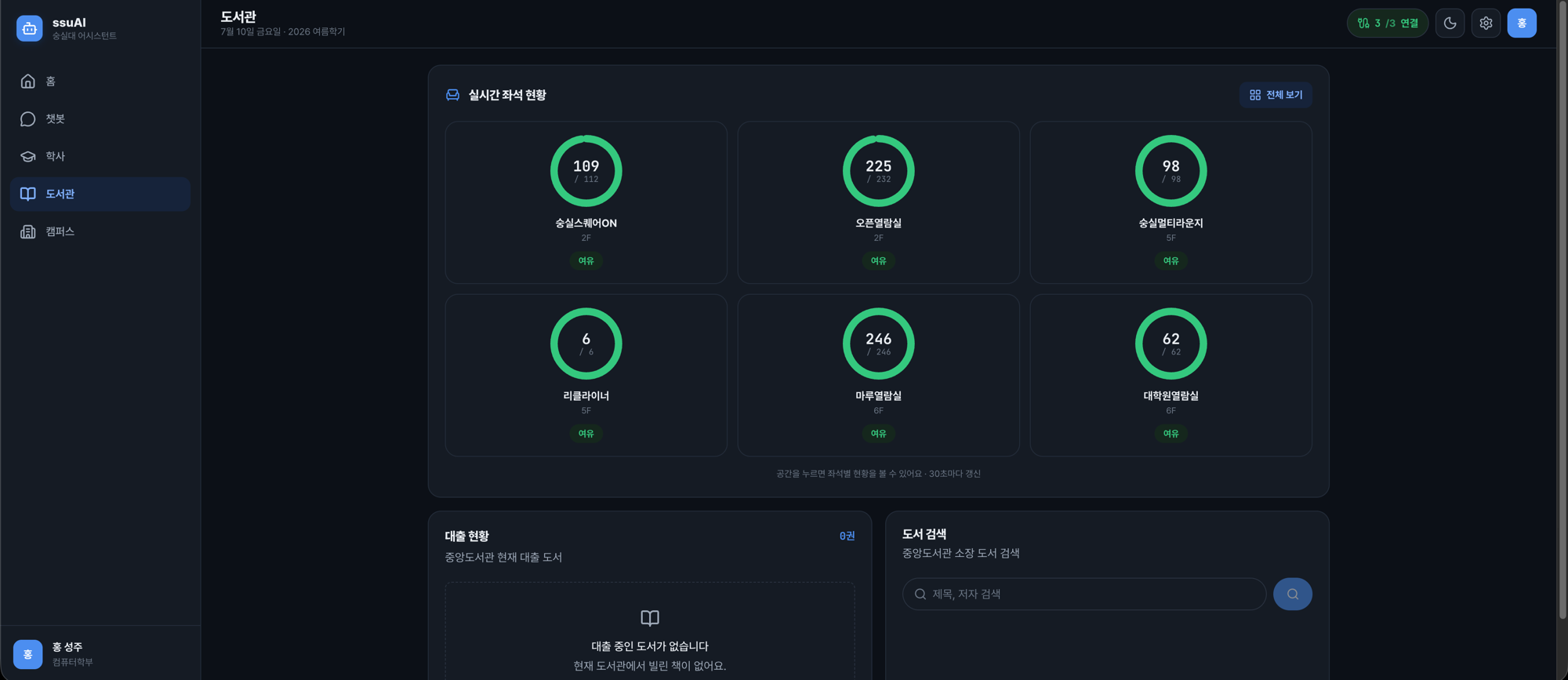The width and height of the screenshot is (1568, 680).
Task: Click the graduation cap icon beside 학사
Action: [28, 157]
